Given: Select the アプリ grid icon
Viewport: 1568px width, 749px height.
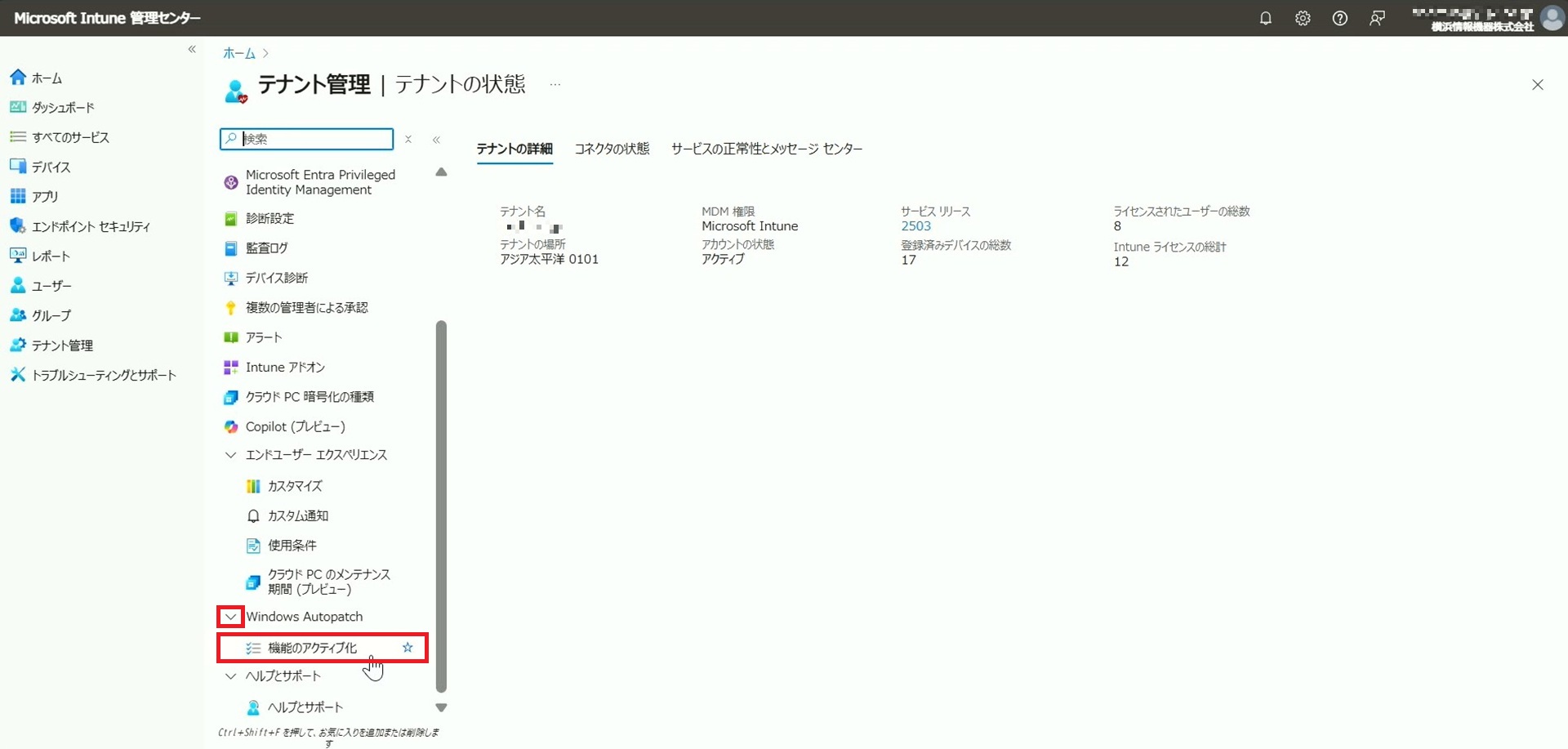Looking at the screenshot, I should (x=18, y=196).
